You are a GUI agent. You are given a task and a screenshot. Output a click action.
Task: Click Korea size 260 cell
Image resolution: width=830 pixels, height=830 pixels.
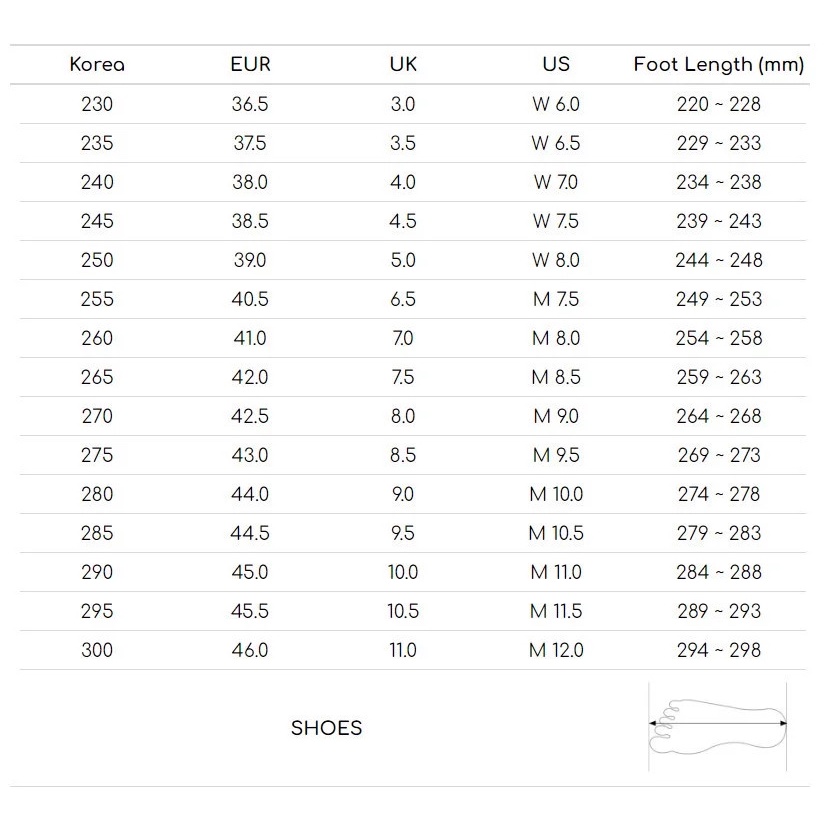[x=97, y=338]
